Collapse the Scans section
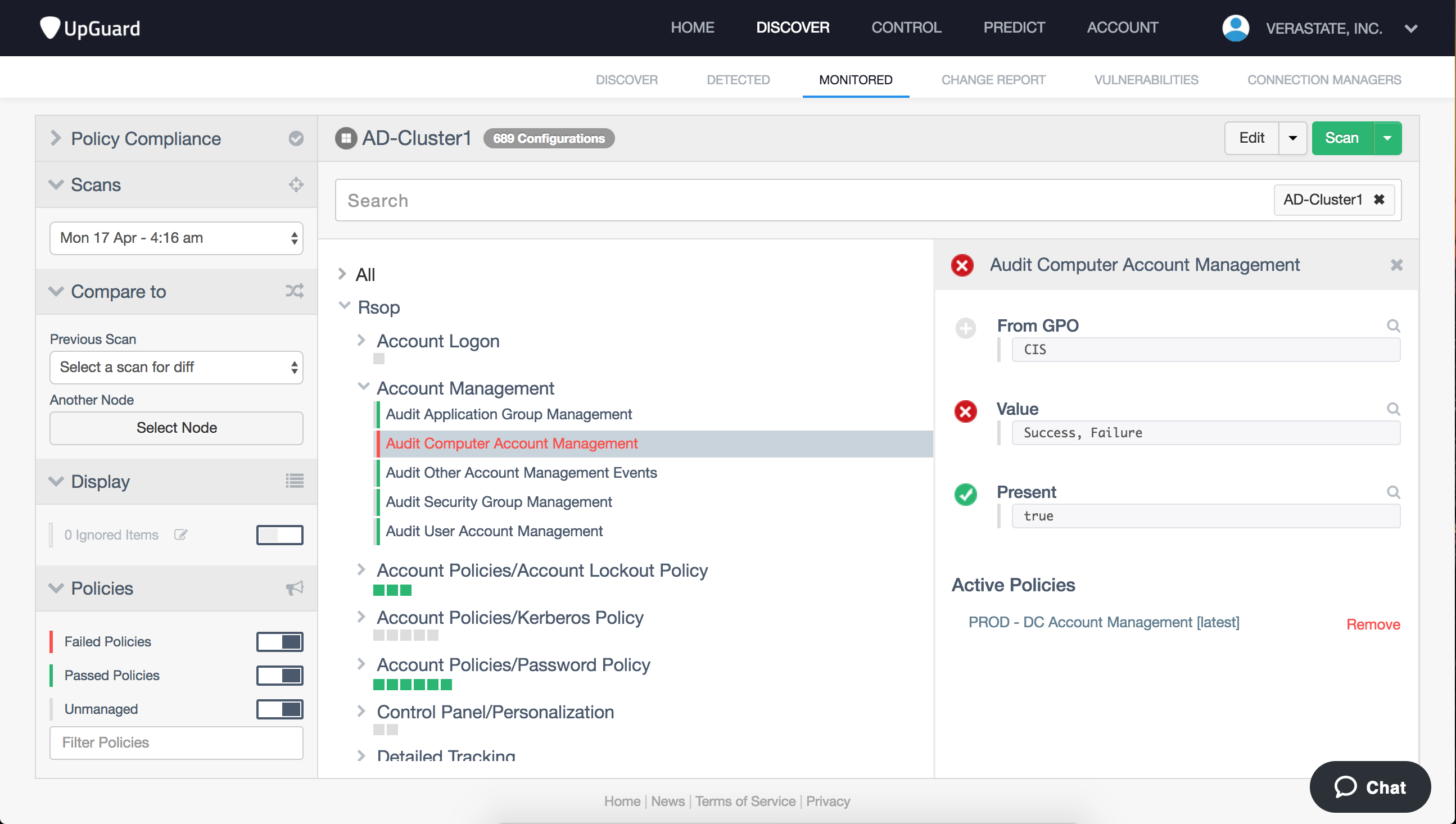 56,184
